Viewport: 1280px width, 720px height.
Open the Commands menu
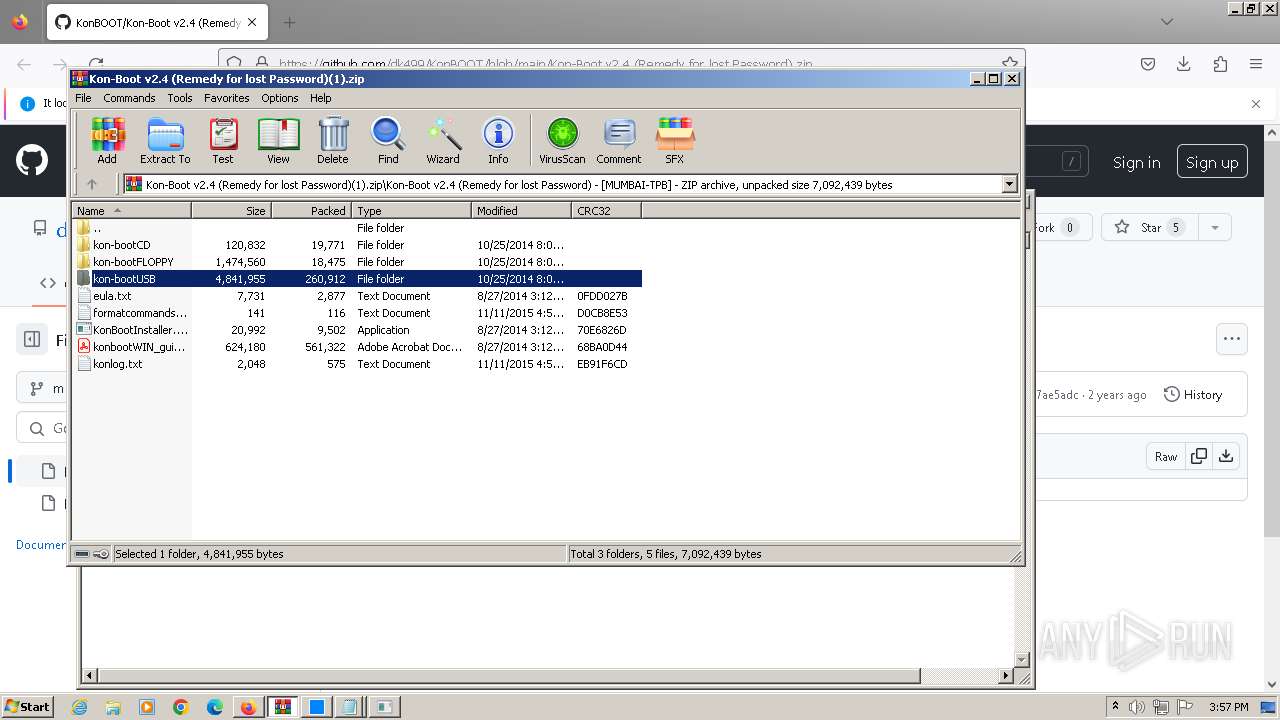[129, 98]
